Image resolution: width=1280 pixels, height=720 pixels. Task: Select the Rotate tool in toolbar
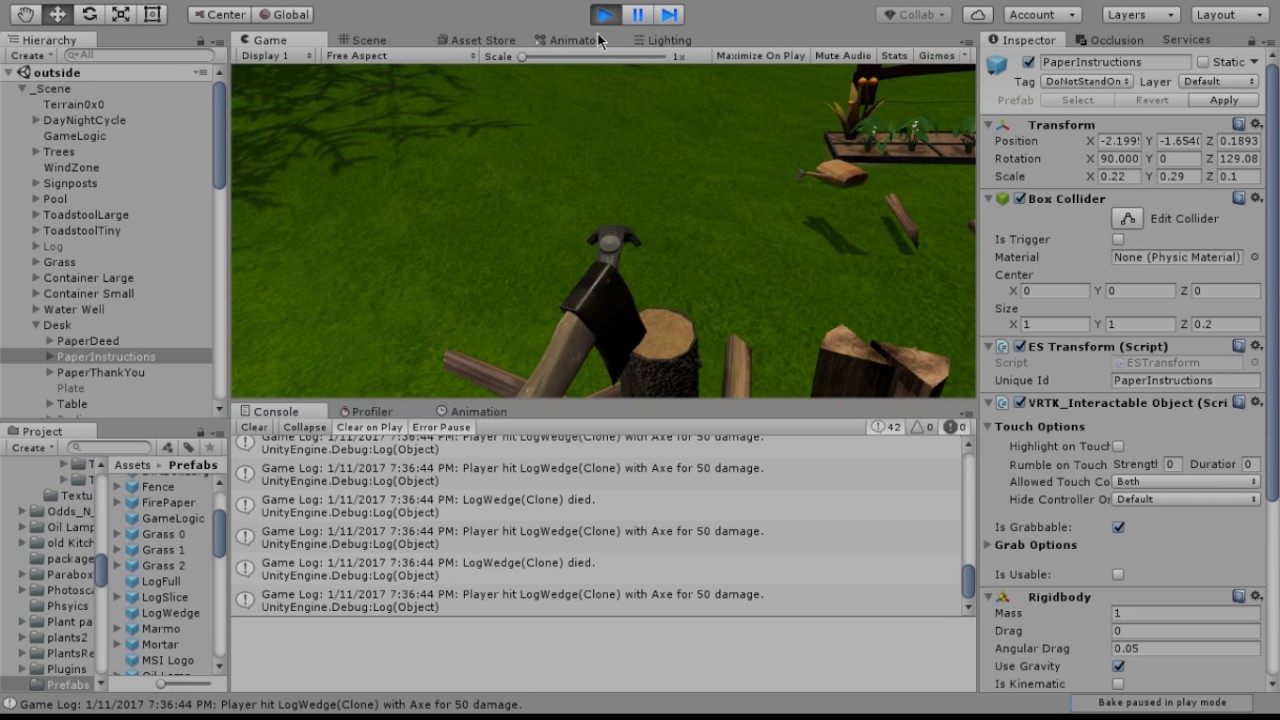(90, 14)
